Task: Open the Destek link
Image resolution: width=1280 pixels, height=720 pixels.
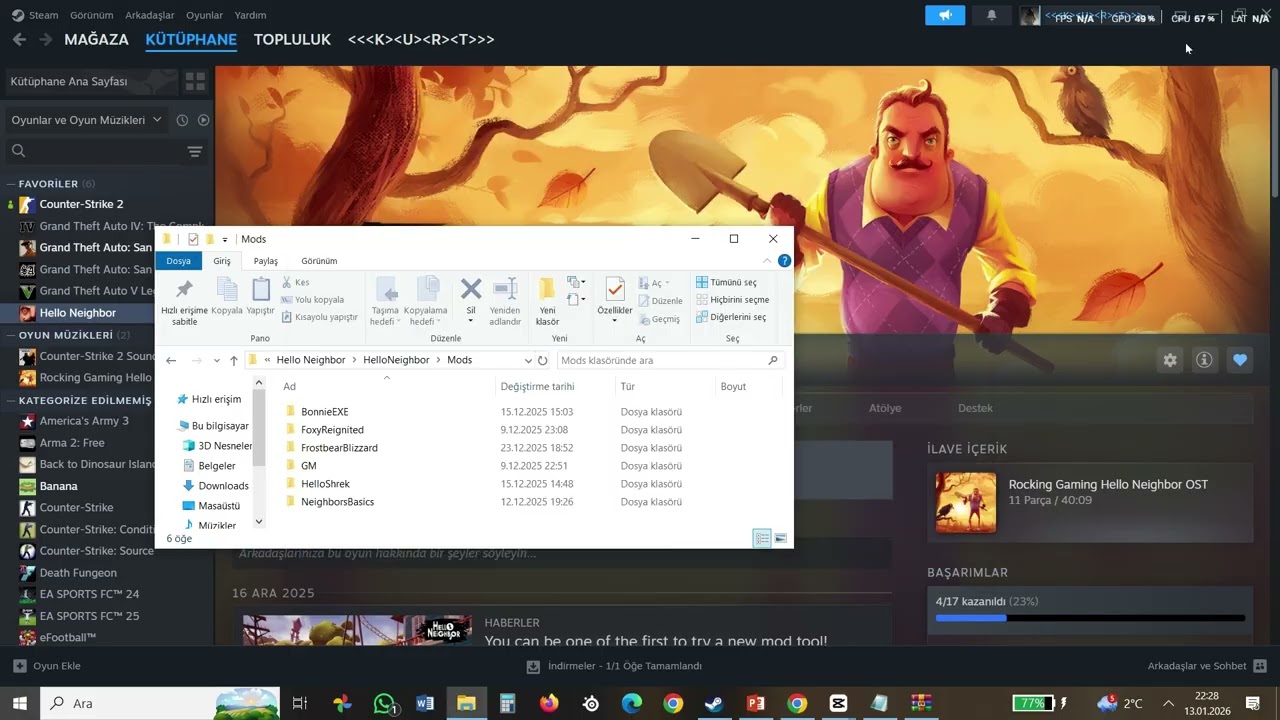Action: (x=975, y=408)
